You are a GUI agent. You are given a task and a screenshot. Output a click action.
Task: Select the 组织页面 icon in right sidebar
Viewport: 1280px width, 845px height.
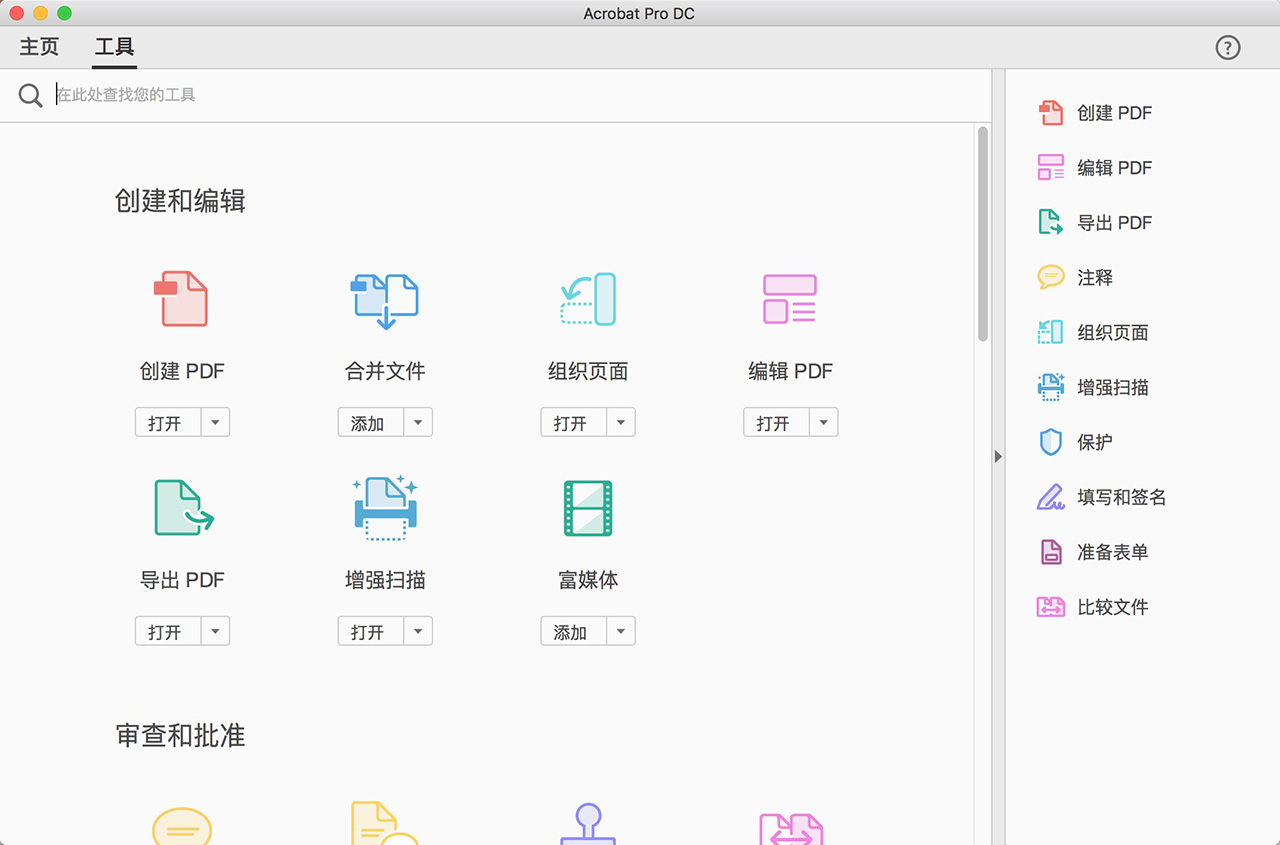pyautogui.click(x=1051, y=332)
